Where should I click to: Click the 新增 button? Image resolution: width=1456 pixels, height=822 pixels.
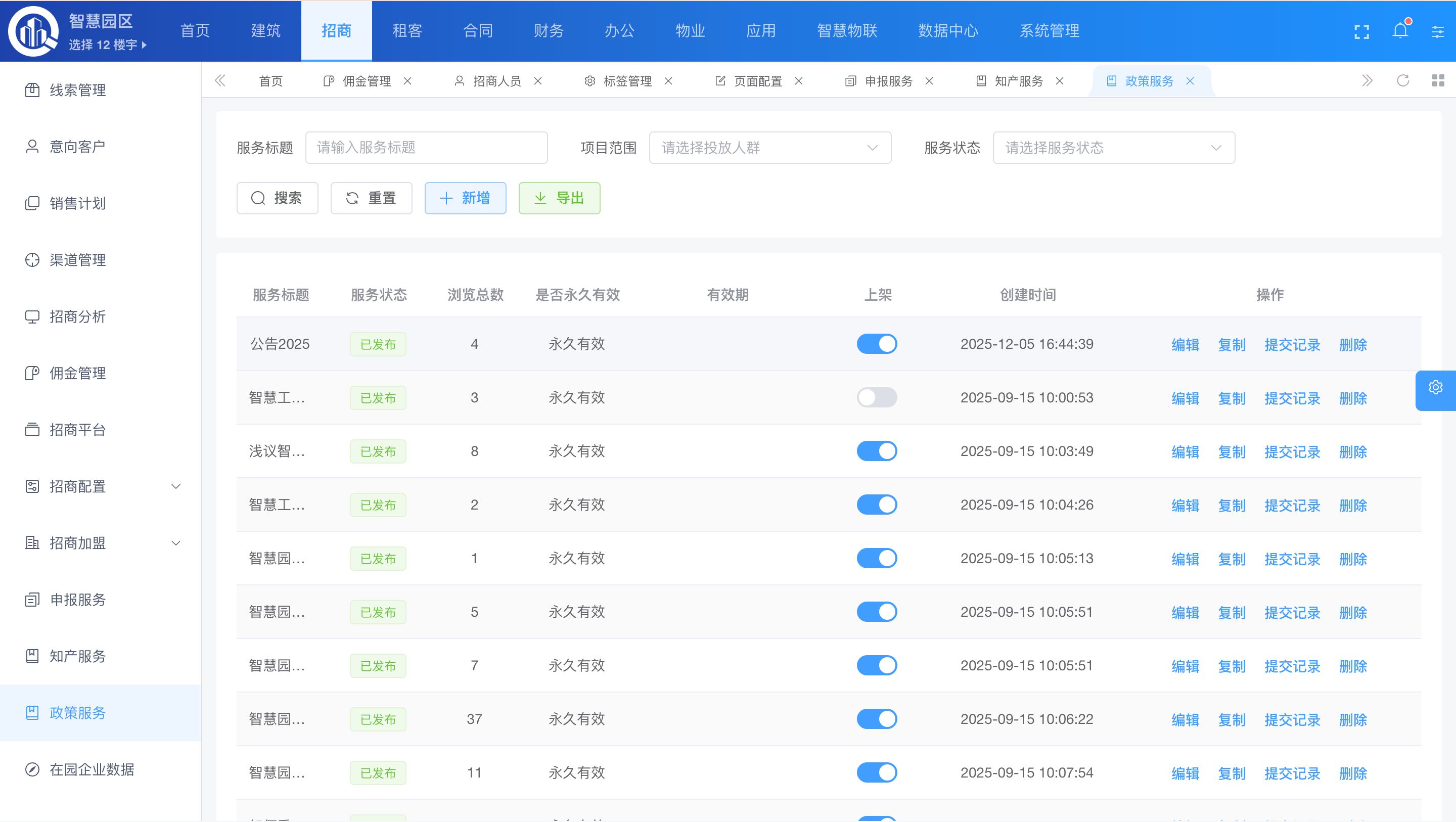[x=465, y=199]
